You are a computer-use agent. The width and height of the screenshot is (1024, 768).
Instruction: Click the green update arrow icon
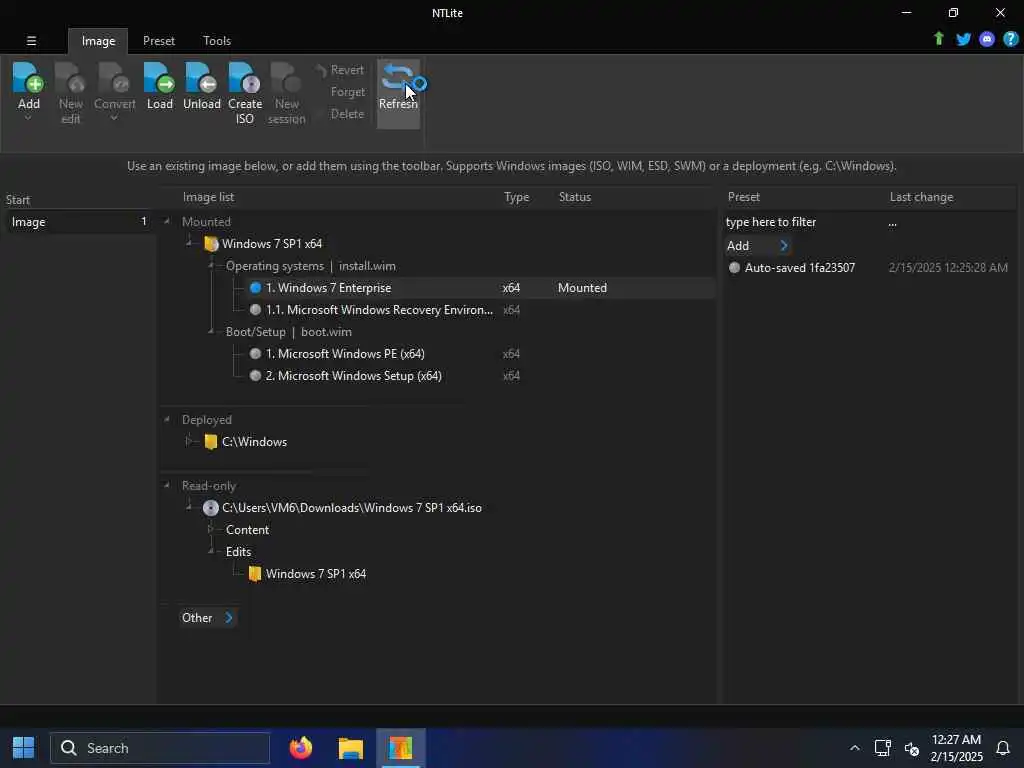938,39
